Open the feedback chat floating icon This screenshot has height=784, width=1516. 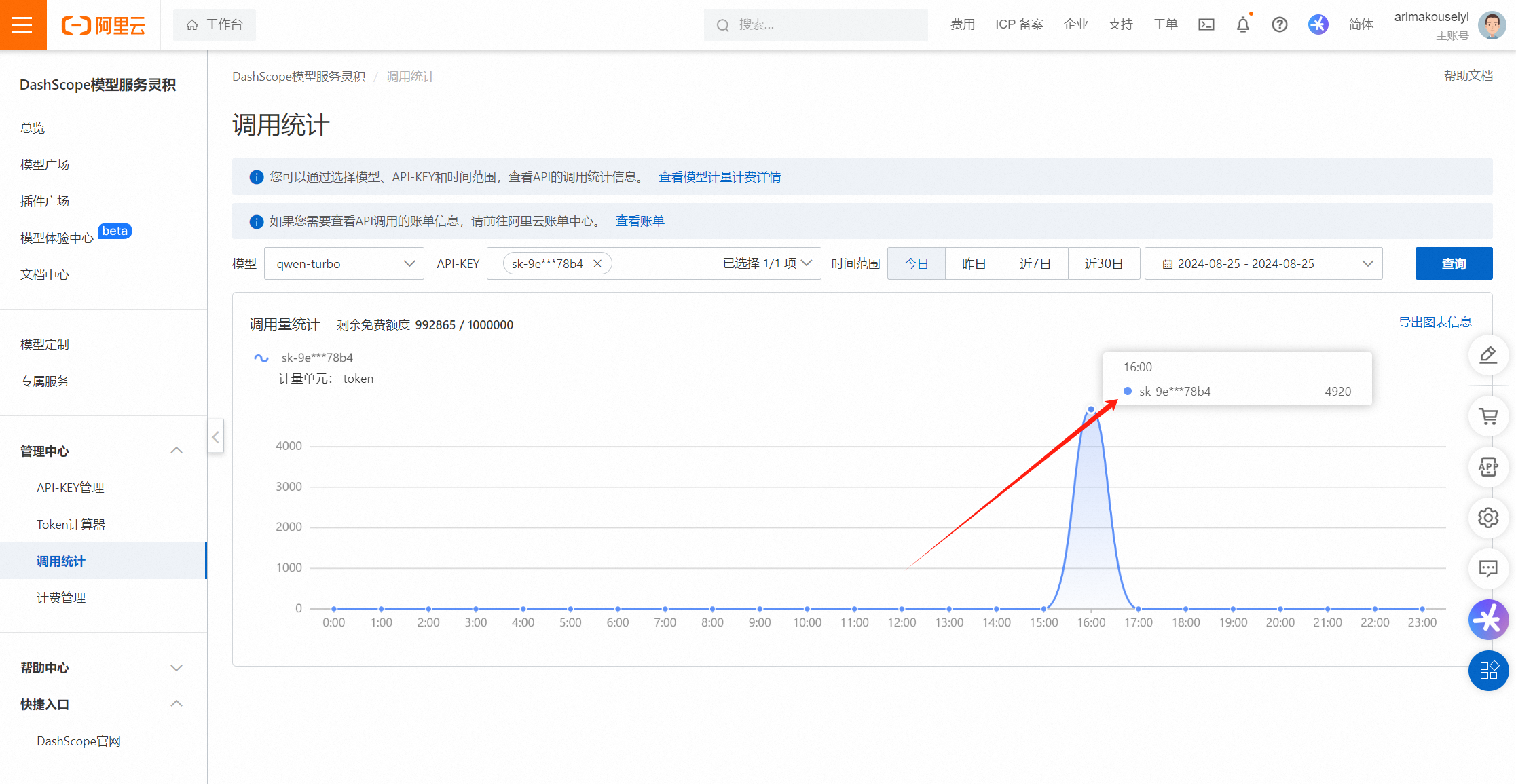pos(1488,569)
